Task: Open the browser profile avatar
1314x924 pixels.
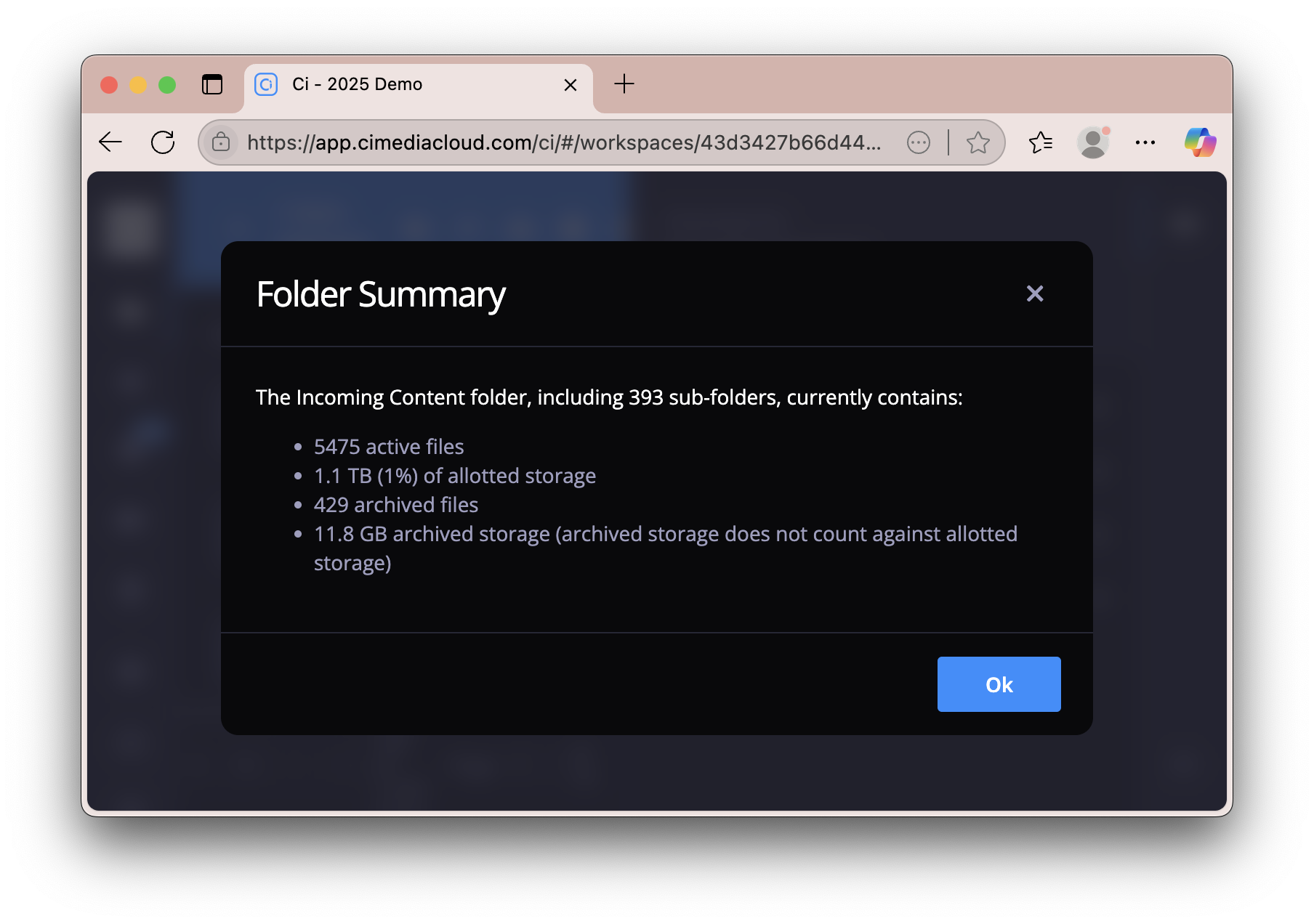Action: point(1093,142)
